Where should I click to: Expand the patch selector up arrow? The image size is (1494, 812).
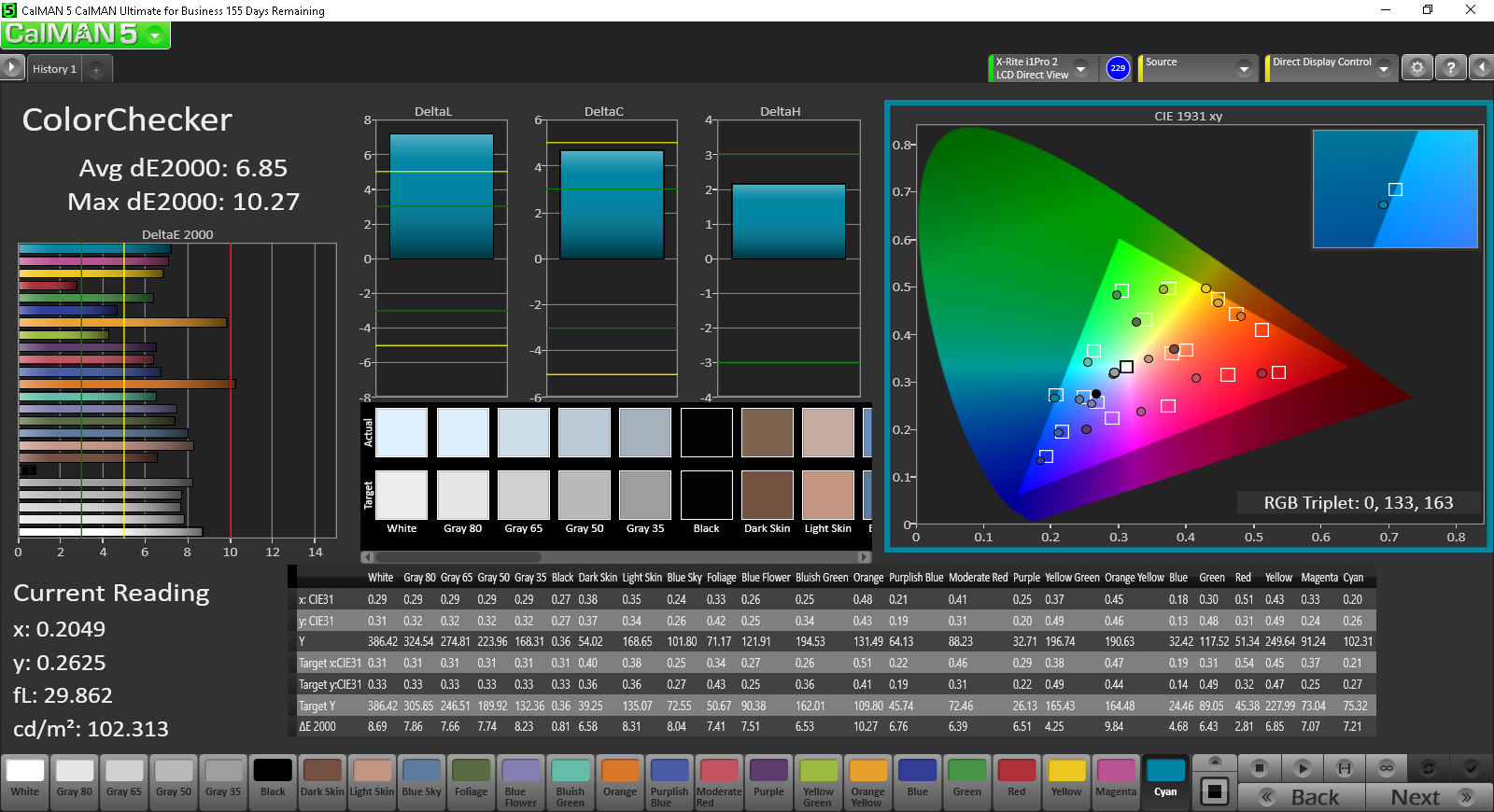(1214, 763)
